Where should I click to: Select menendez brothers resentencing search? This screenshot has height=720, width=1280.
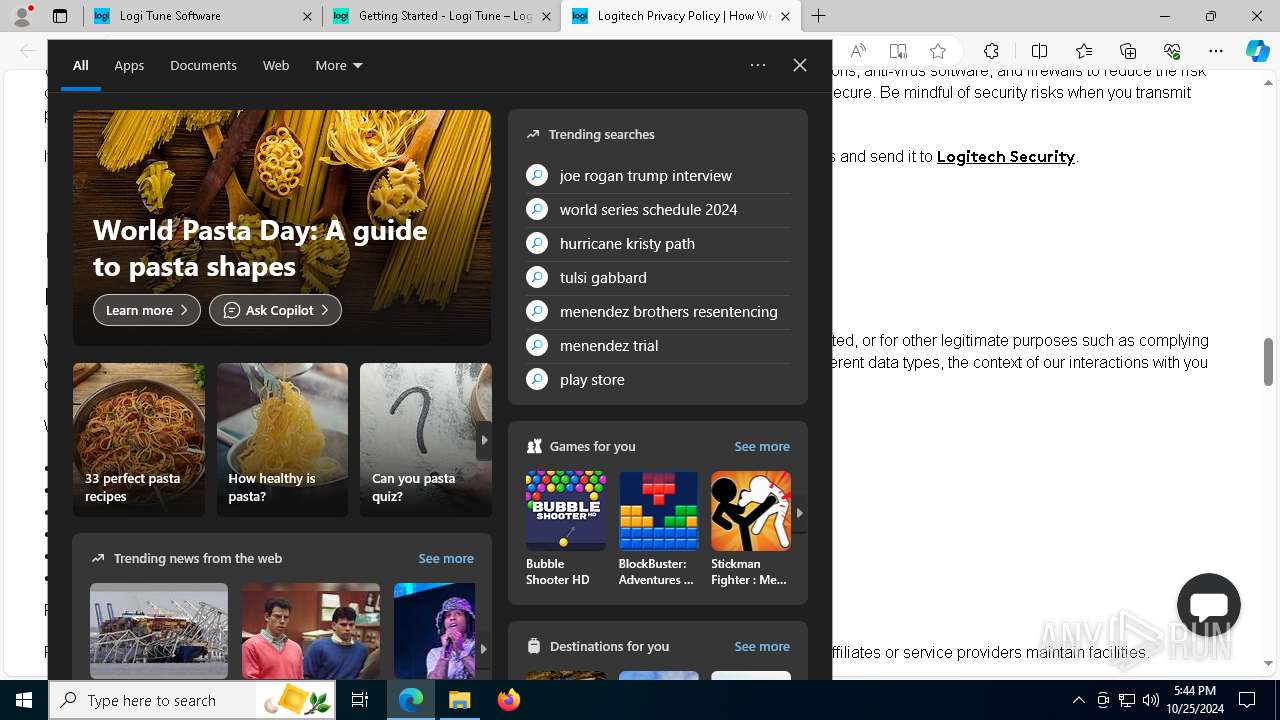658,311
